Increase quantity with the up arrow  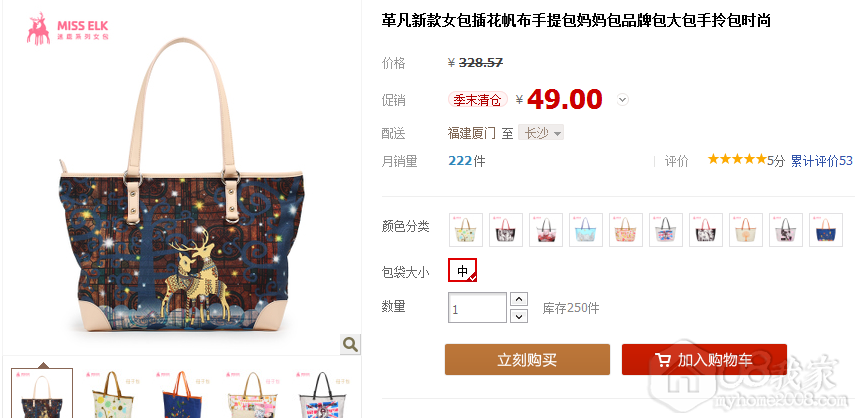(519, 299)
